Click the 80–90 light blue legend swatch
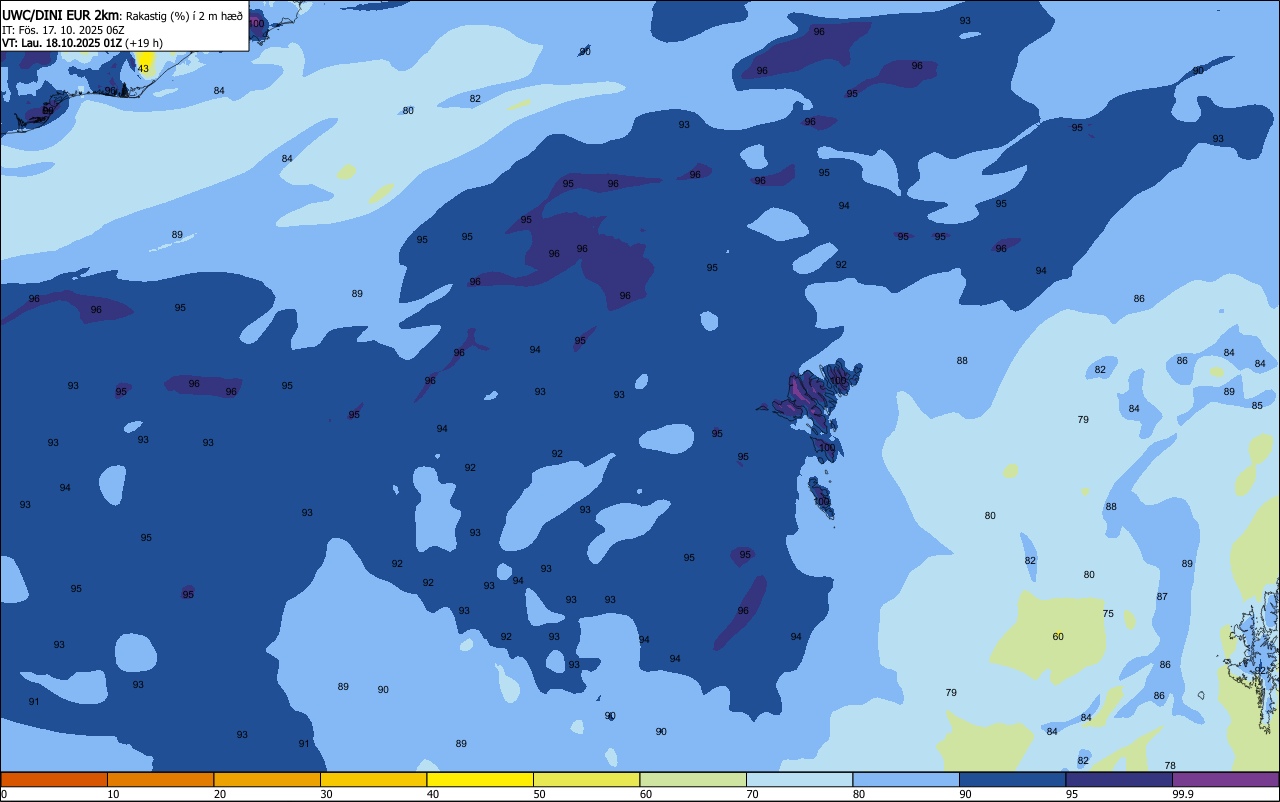 (906, 779)
